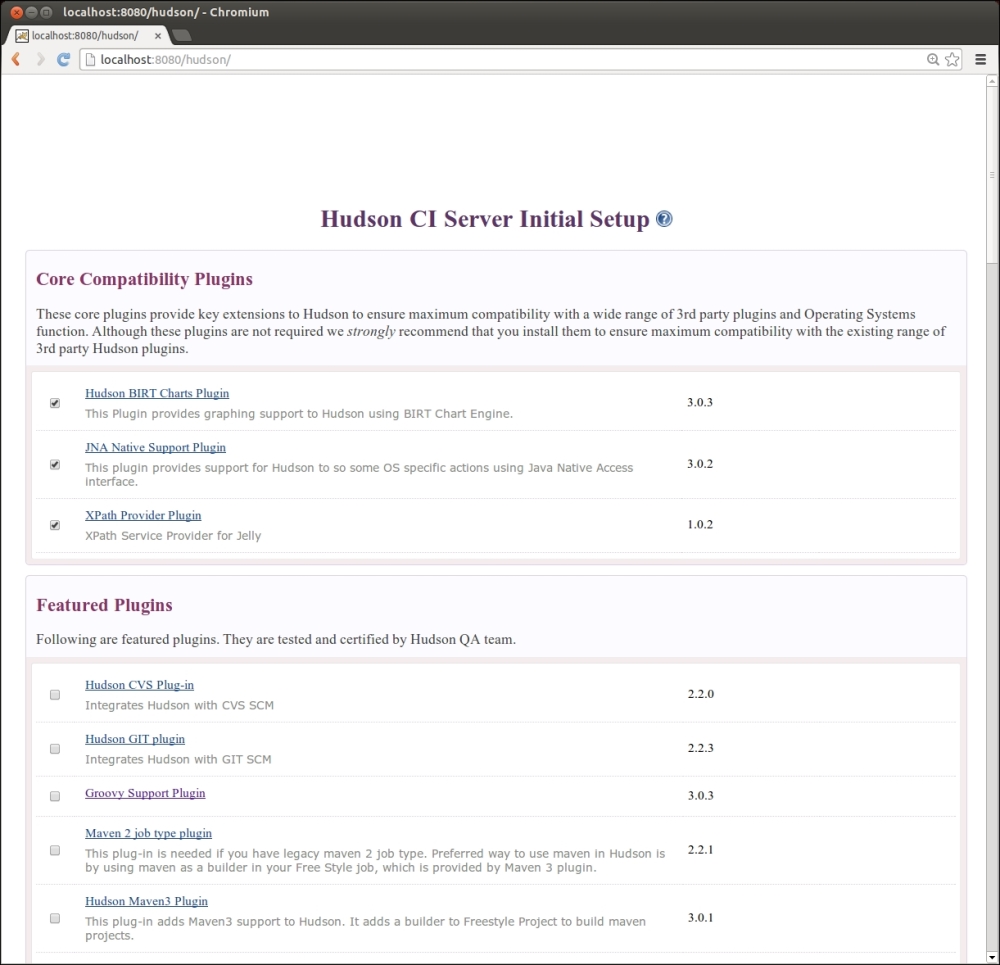This screenshot has height=965, width=1000.
Task: Tick the Hudson Maven3 Plugin checkbox
Action: [x=55, y=918]
